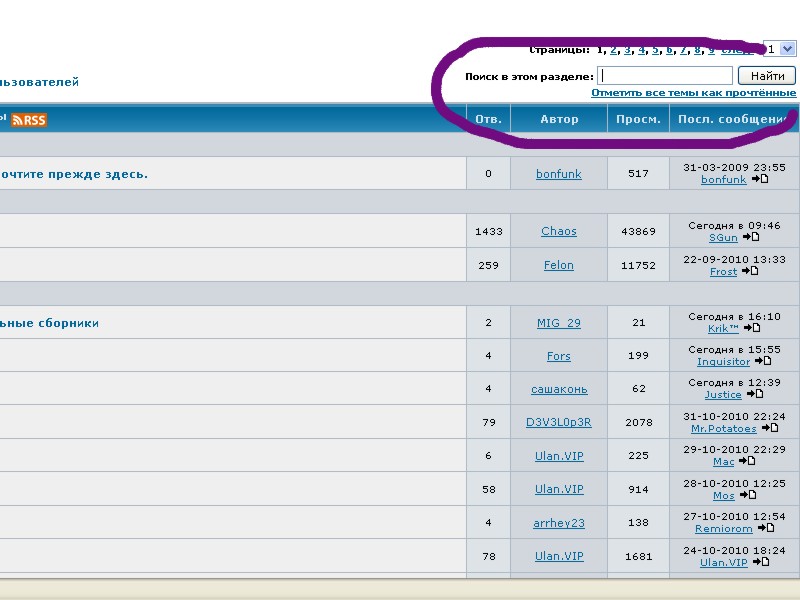The width and height of the screenshot is (800, 600).
Task: Open last post icon beside Remiorom
Action: coord(765,529)
